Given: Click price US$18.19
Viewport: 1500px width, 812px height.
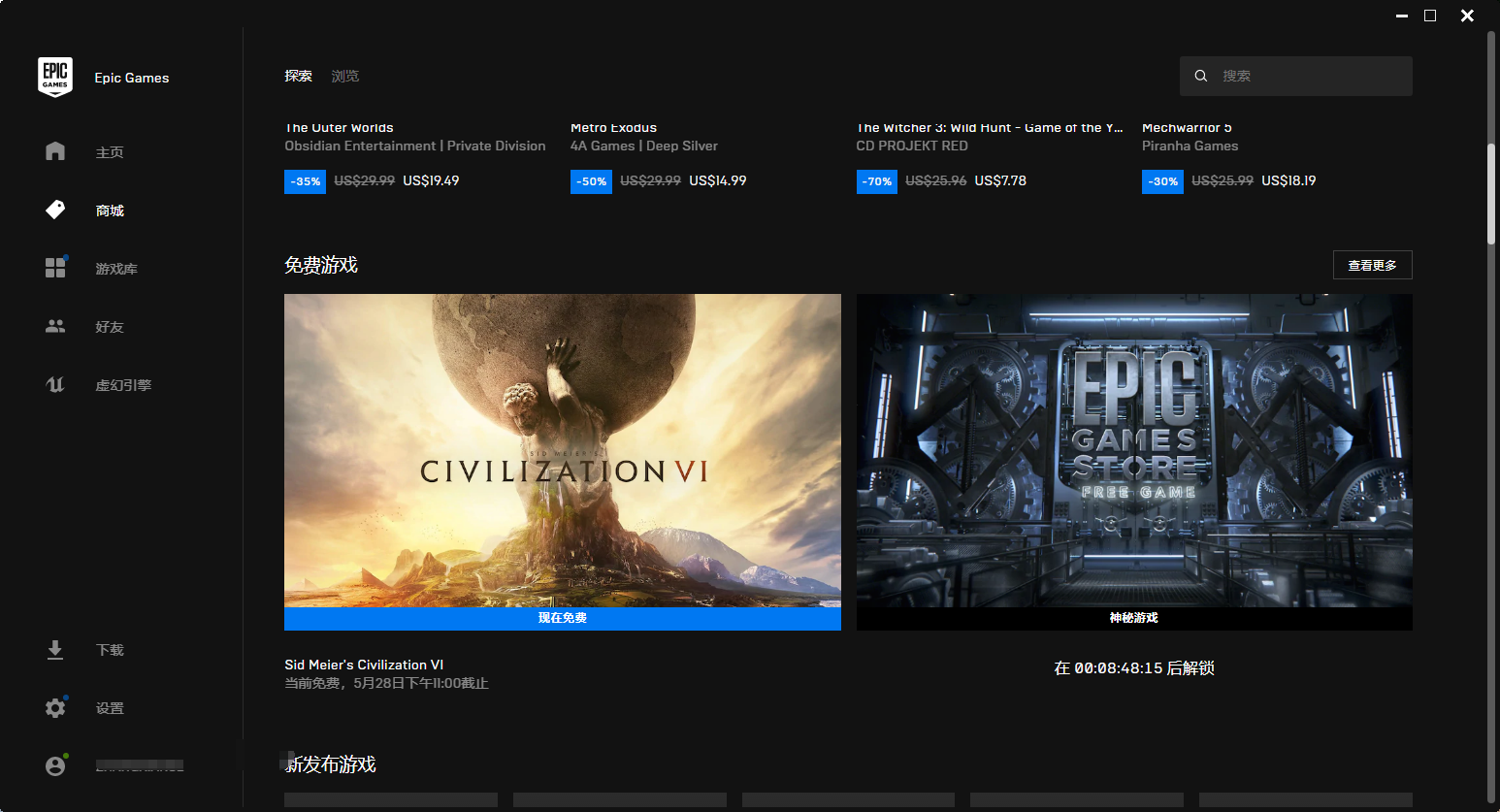Looking at the screenshot, I should pos(1288,180).
